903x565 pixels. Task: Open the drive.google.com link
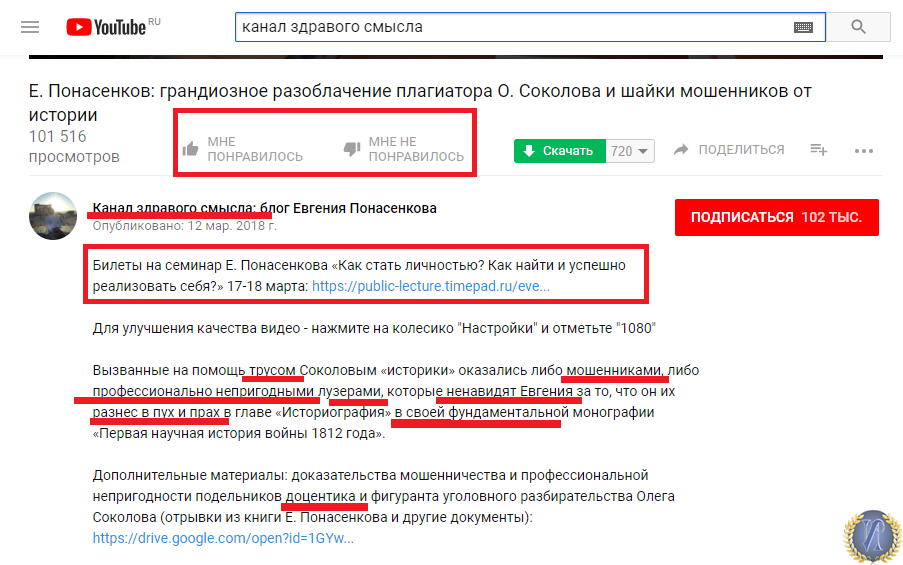[223, 538]
